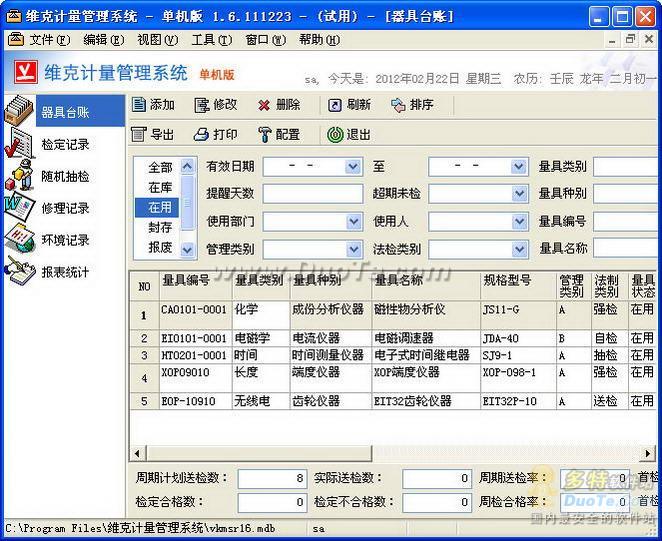Expand the 法检类别 dropdown
The height and width of the screenshot is (541, 662).
click(x=518, y=249)
